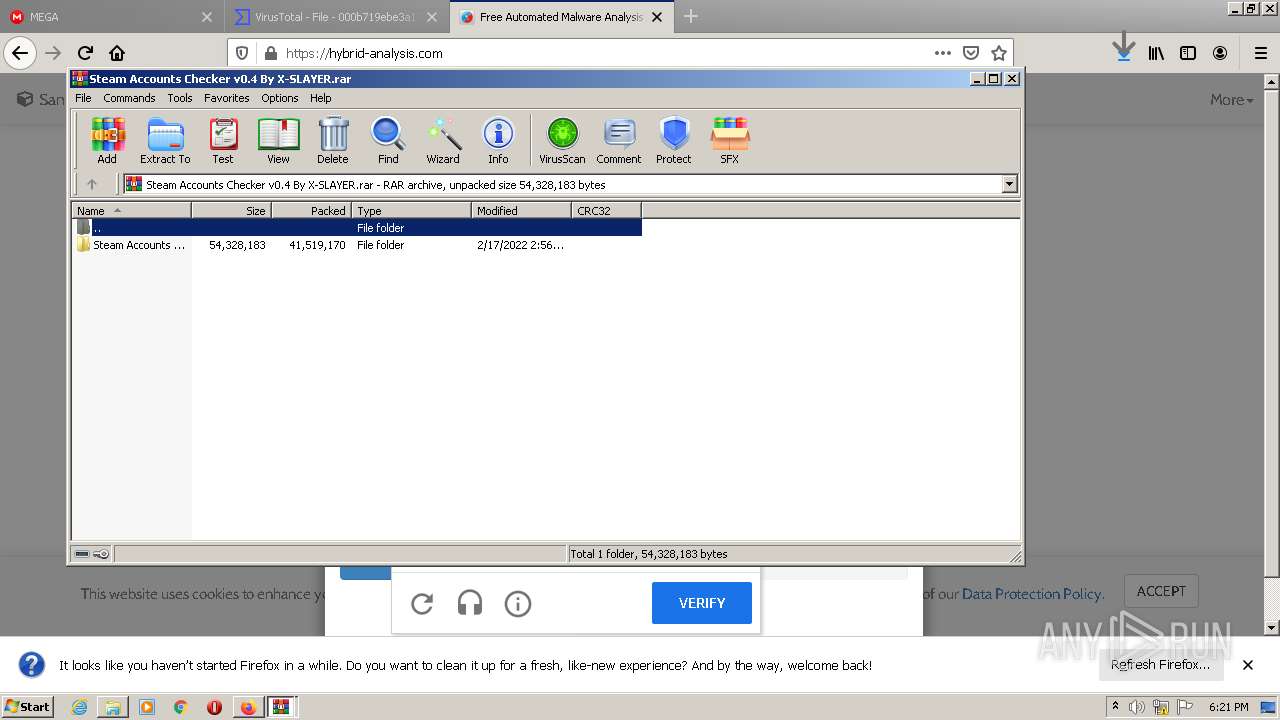Open the Find magnifier tool

[x=388, y=141]
